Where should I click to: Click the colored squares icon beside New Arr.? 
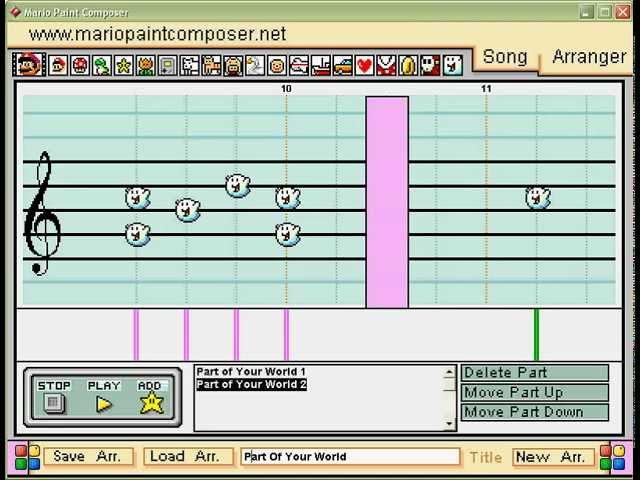pos(613,457)
